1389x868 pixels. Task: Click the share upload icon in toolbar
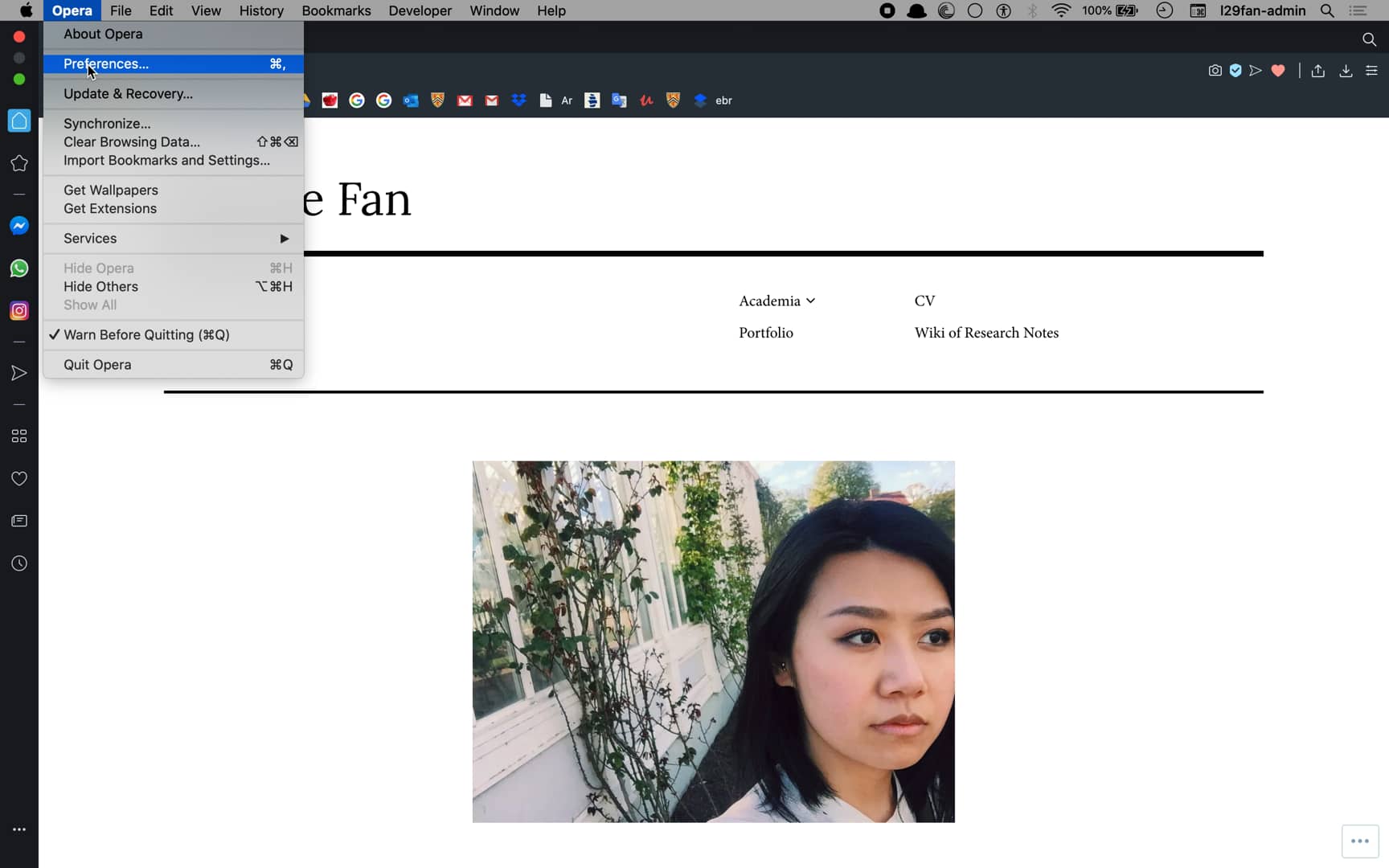1318,71
